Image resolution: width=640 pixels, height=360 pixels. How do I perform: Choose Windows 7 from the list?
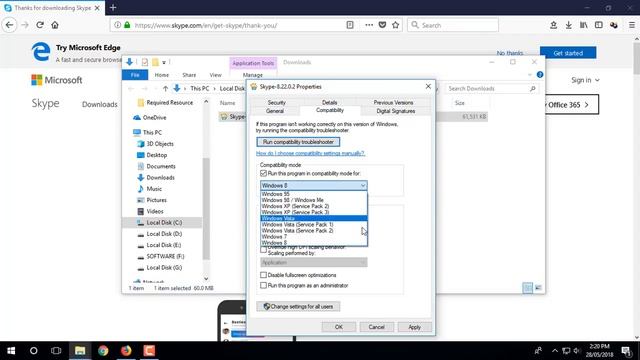313,237
